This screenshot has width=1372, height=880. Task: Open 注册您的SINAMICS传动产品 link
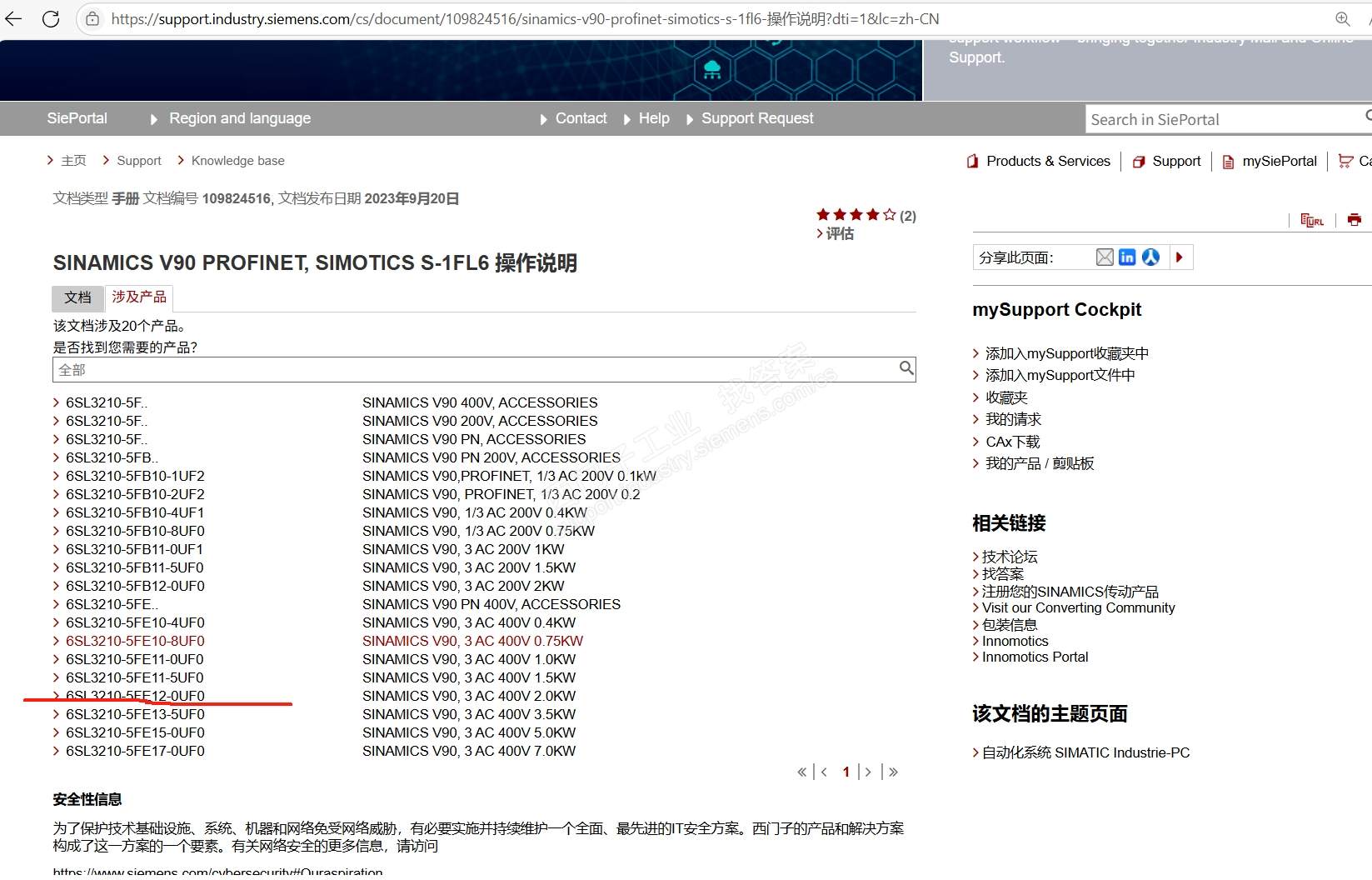point(1070,592)
